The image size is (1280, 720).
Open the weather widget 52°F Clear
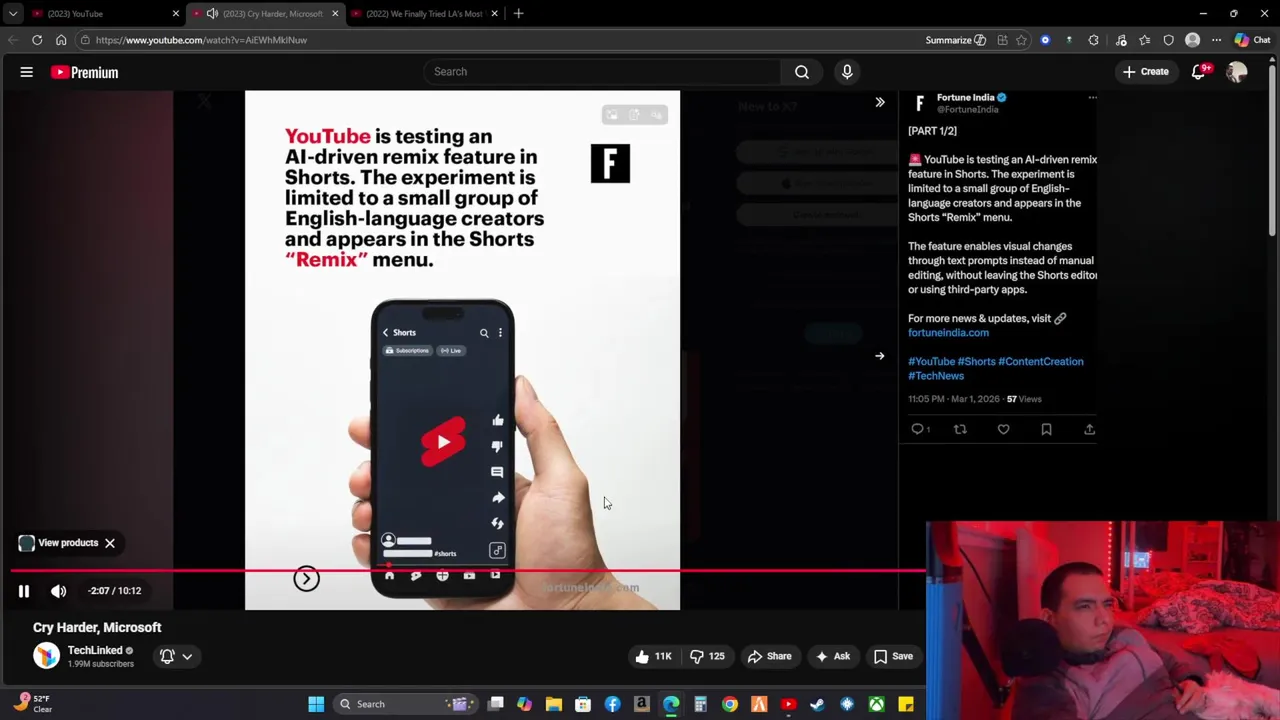point(33,704)
